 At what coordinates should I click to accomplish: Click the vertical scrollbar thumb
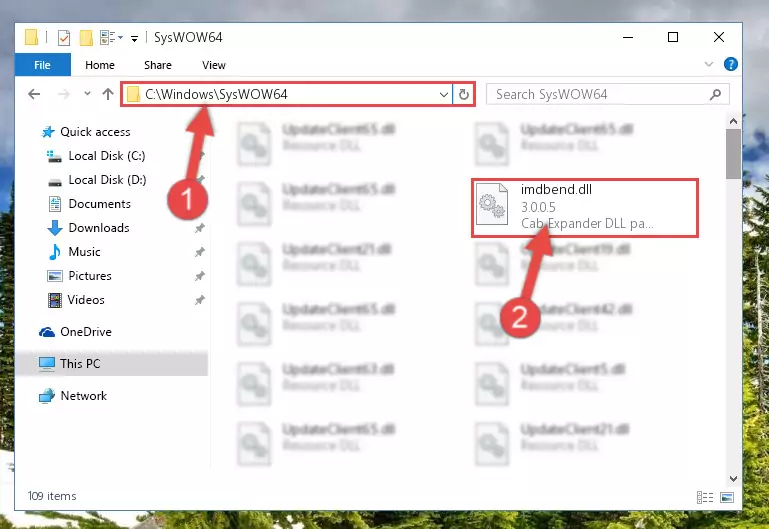point(733,154)
